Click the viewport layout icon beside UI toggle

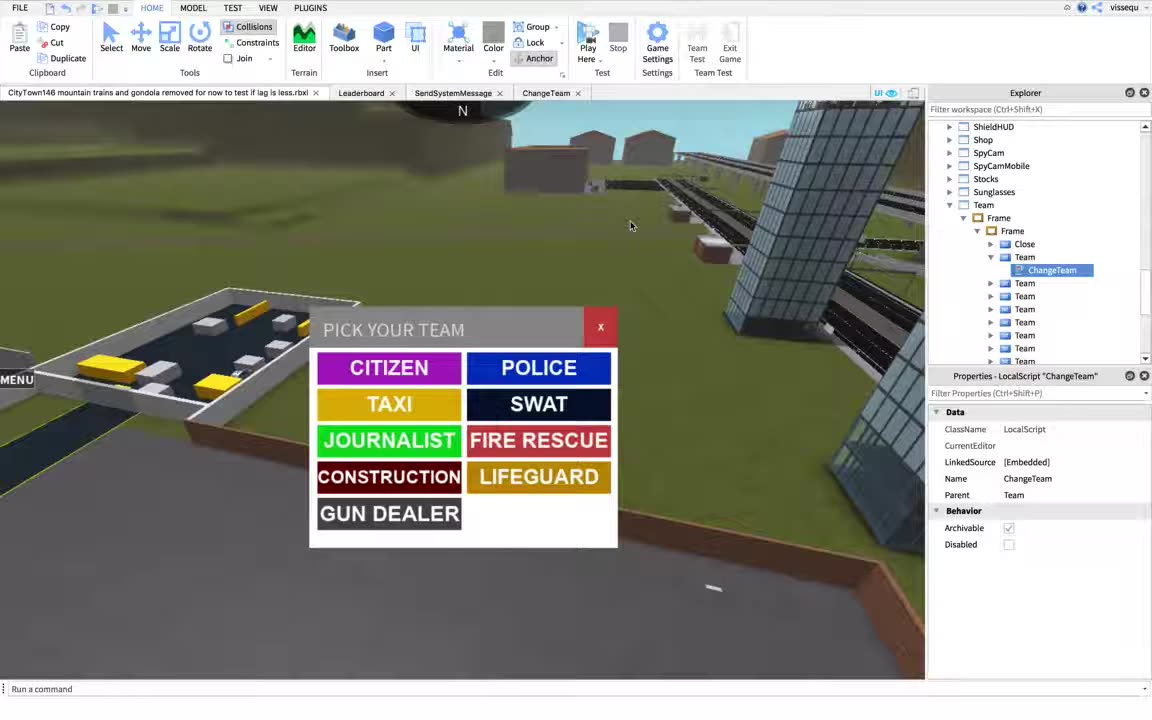click(913, 93)
